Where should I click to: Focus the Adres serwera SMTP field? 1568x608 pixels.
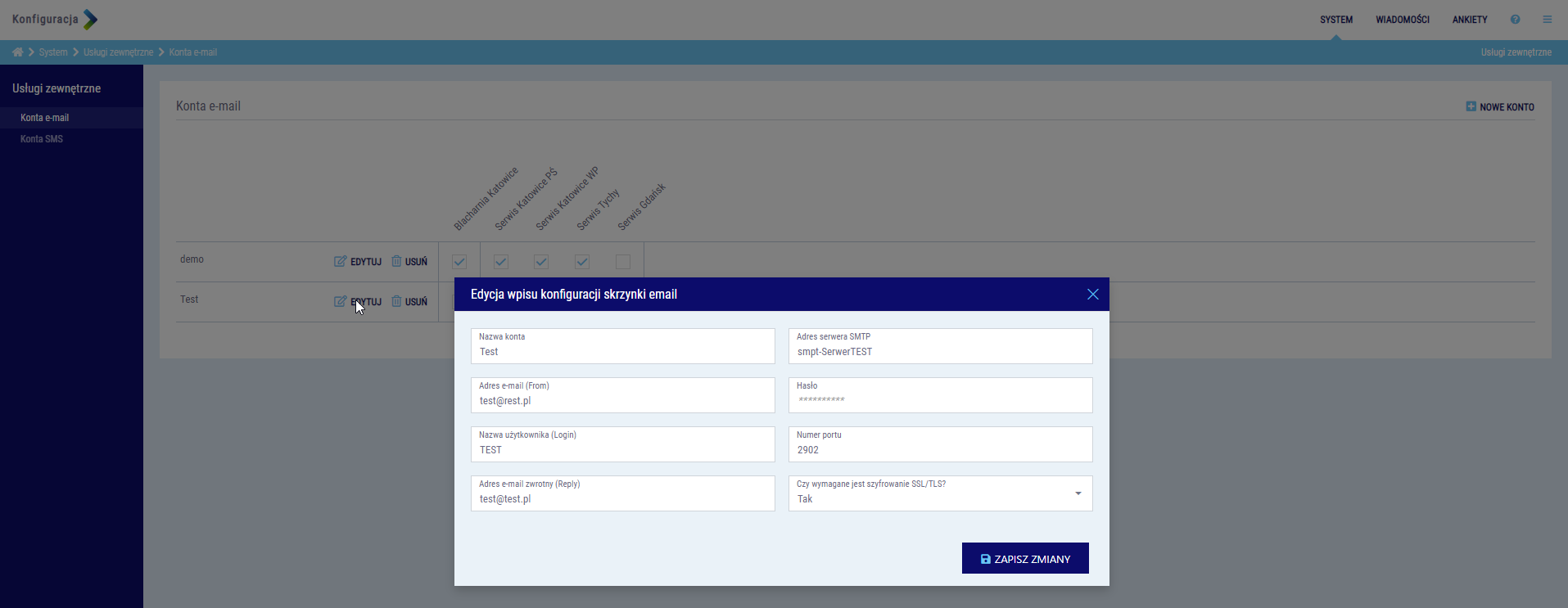pos(940,351)
